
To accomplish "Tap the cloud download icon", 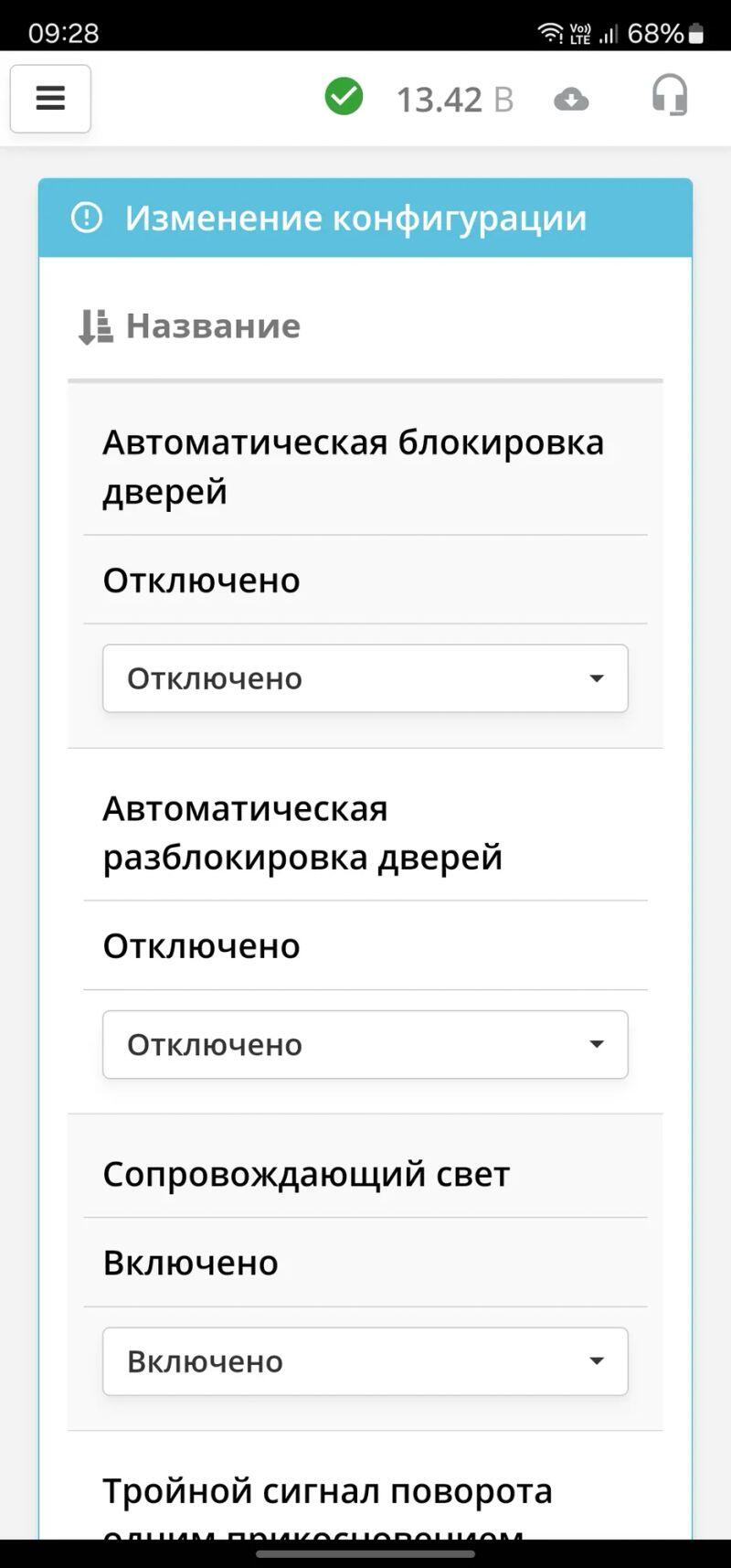I will 571,99.
